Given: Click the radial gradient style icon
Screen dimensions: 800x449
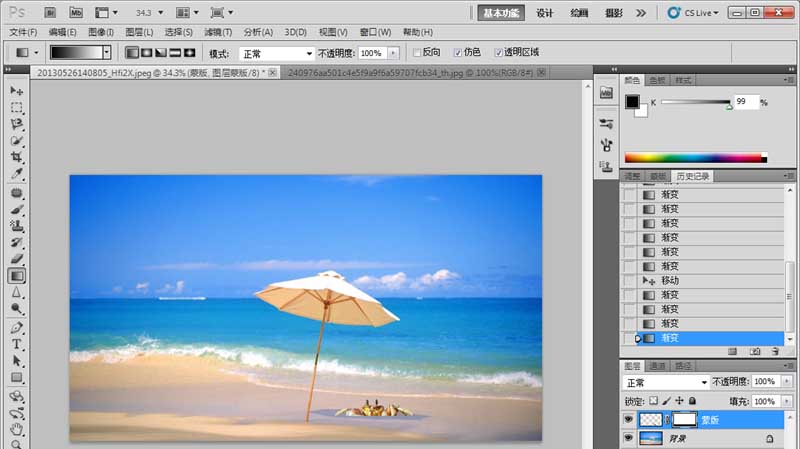Looking at the screenshot, I should [x=146, y=53].
